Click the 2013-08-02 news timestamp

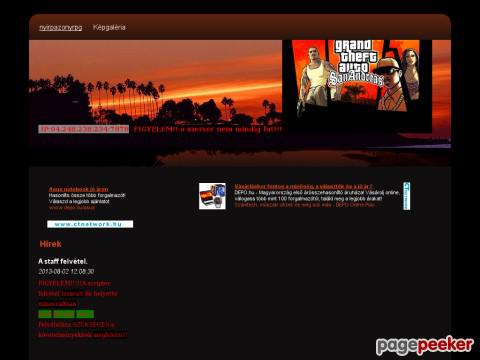pyautogui.click(x=66, y=271)
